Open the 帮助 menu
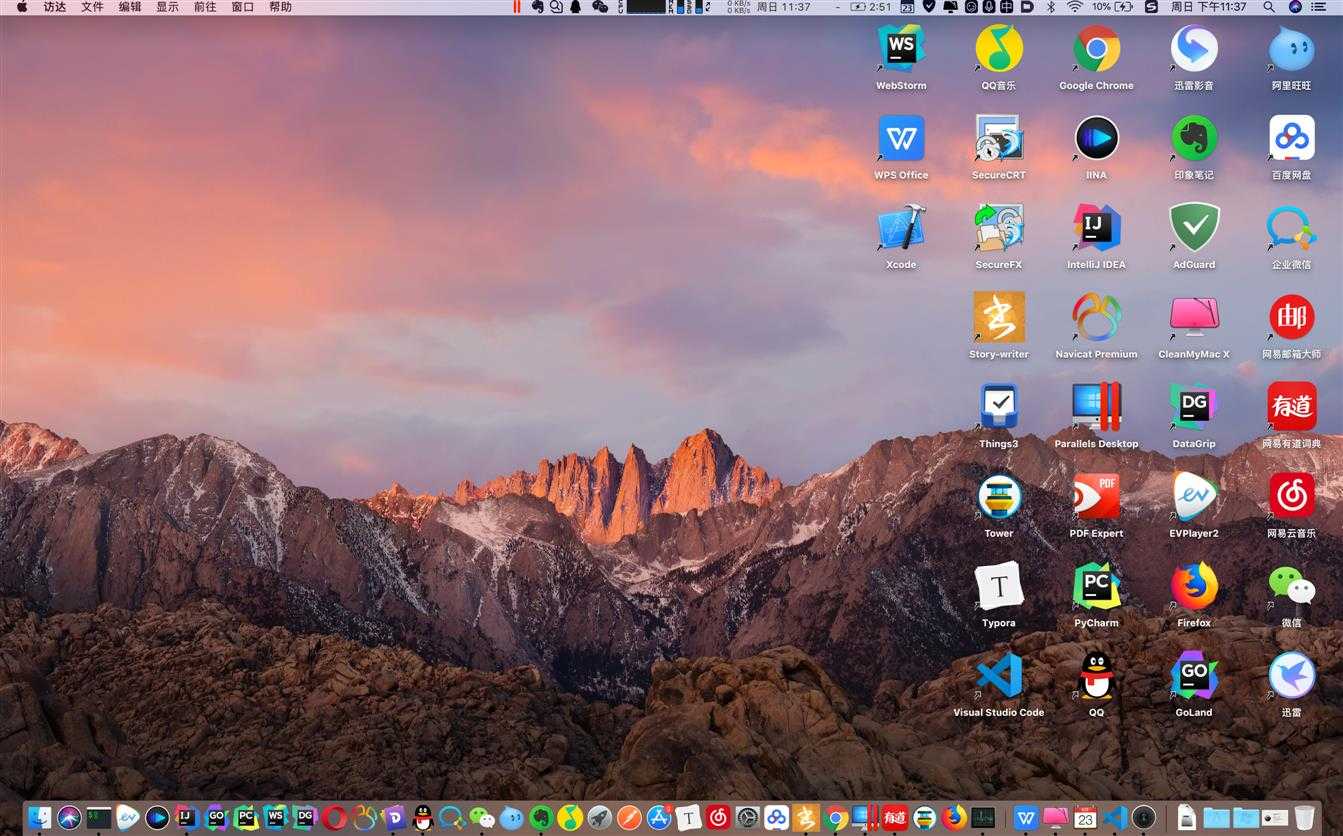The image size is (1343, 836). click(280, 7)
